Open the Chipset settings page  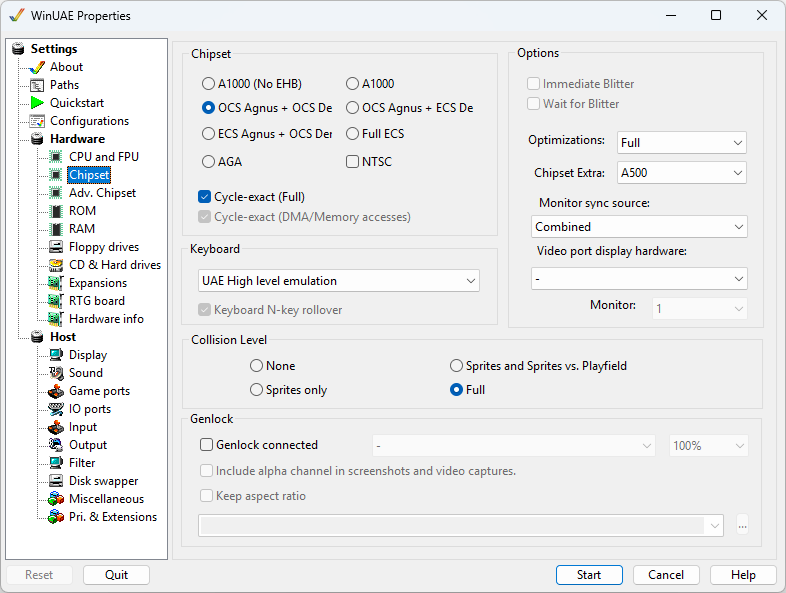click(x=89, y=175)
